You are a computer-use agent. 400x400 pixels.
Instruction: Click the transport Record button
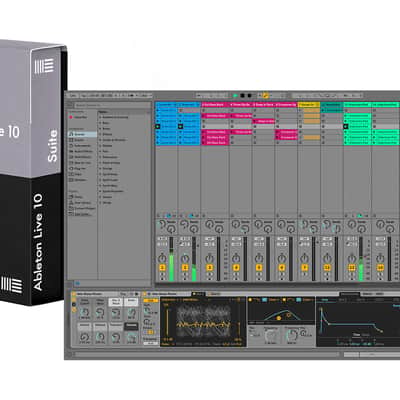point(249,96)
